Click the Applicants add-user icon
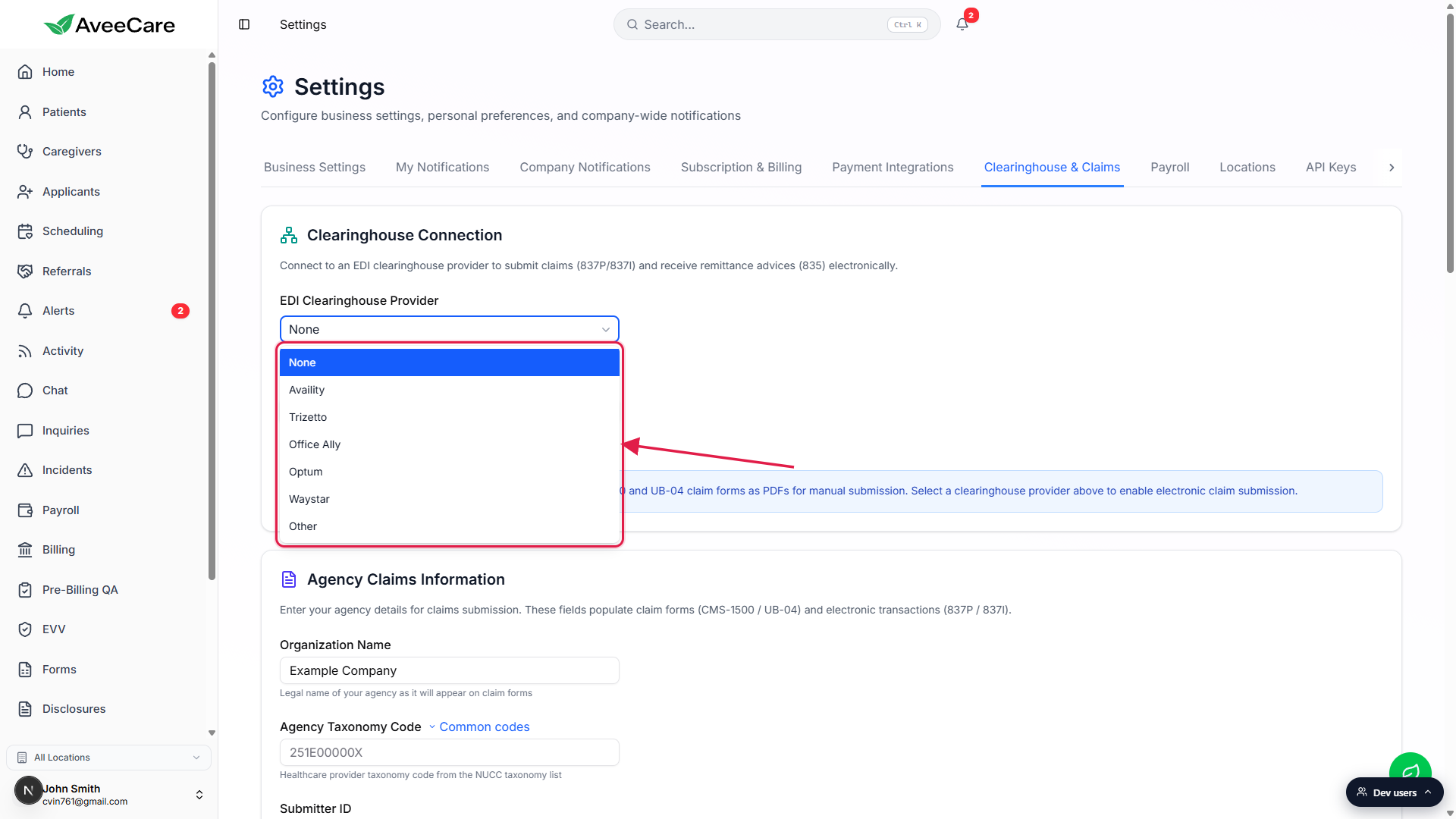The image size is (1456, 819). click(x=25, y=192)
